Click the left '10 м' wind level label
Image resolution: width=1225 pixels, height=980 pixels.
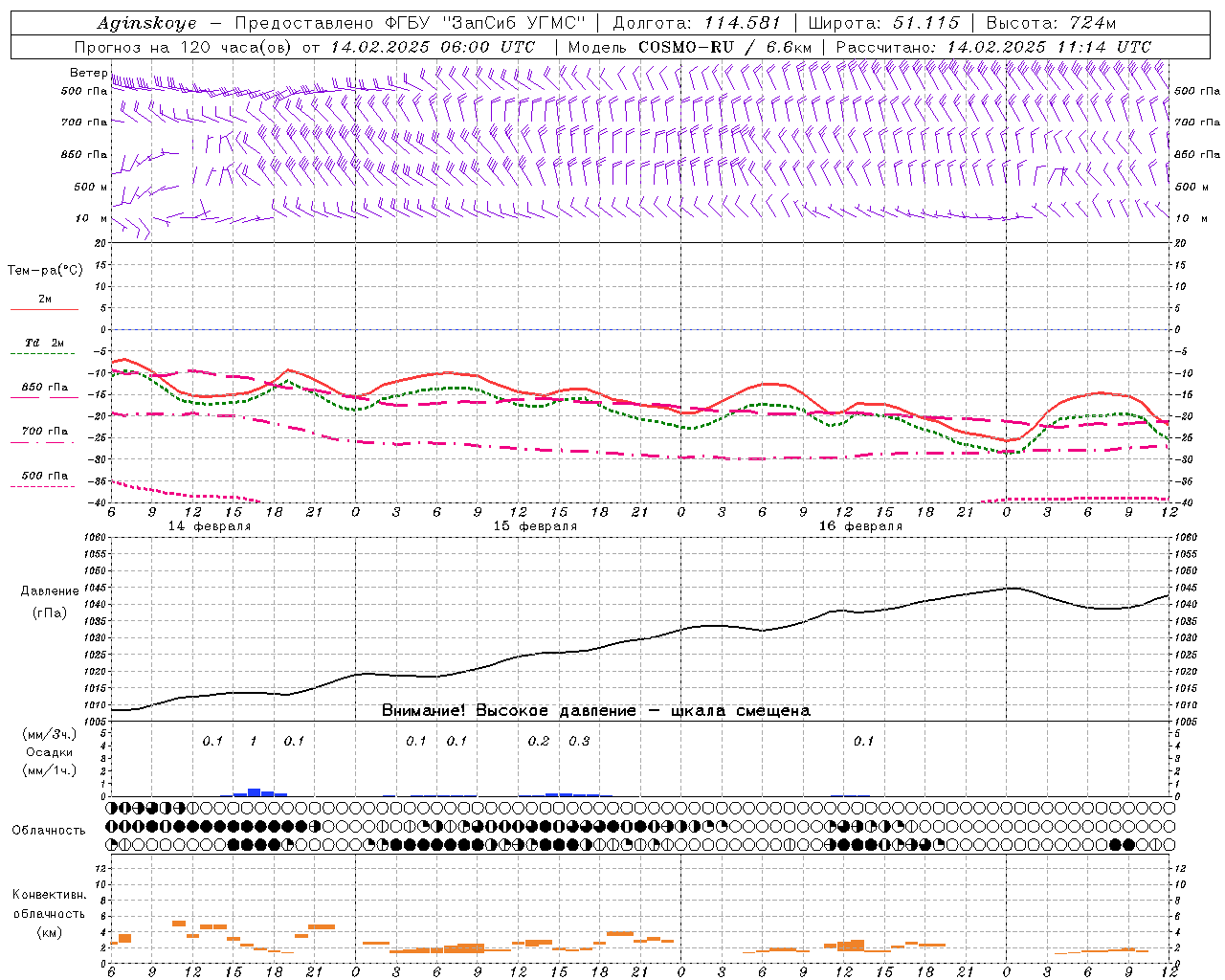(x=92, y=218)
